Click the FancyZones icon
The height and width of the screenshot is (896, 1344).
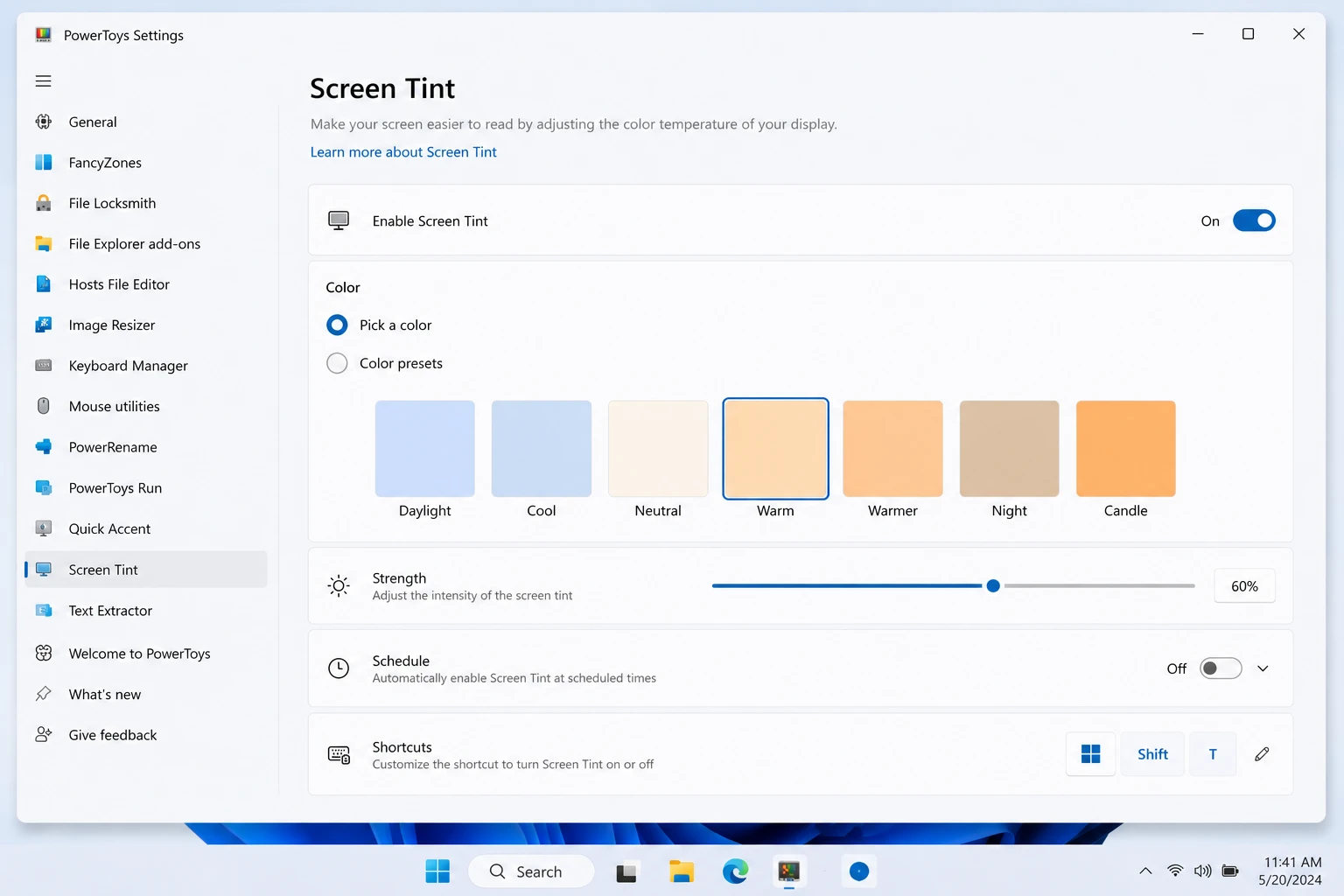click(x=43, y=162)
